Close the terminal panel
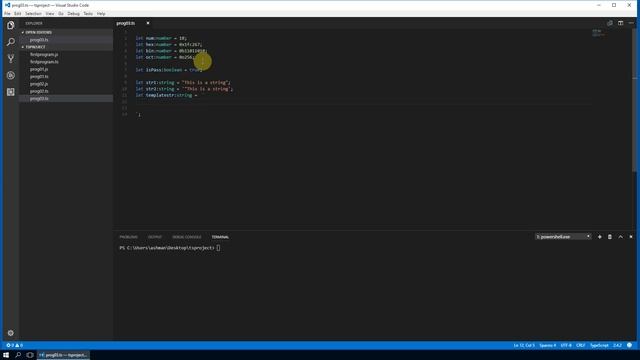 (631, 237)
